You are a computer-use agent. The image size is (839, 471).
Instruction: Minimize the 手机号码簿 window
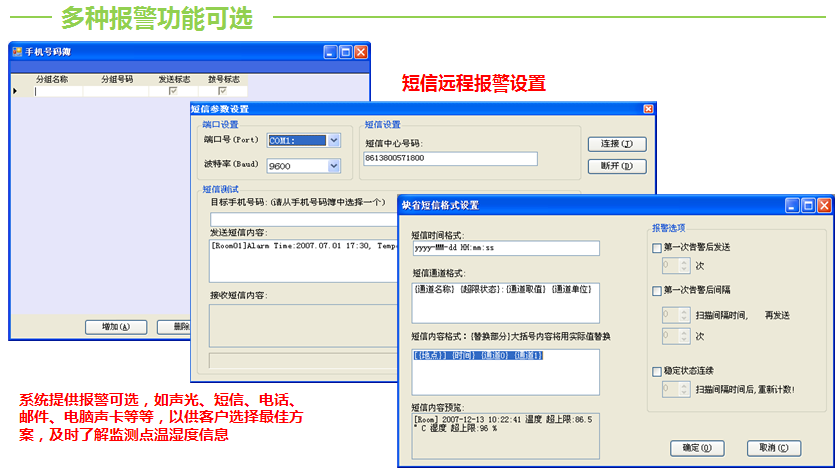pyautogui.click(x=331, y=52)
